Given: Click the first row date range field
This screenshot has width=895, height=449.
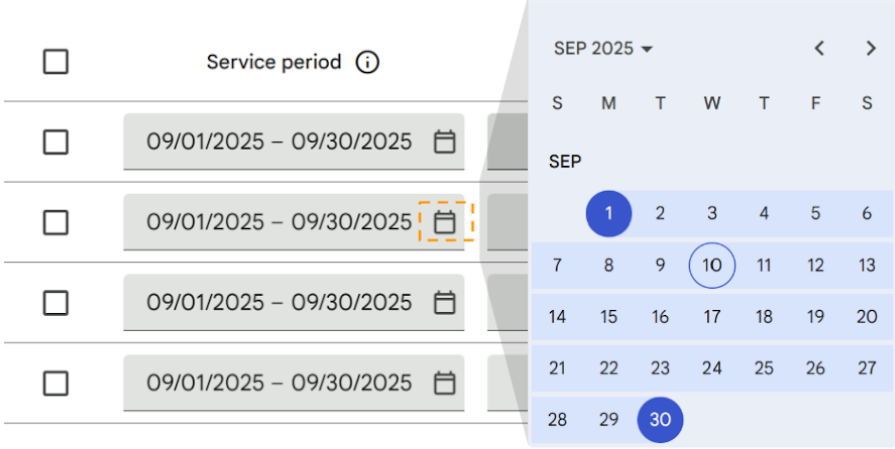Looking at the screenshot, I should [294, 141].
